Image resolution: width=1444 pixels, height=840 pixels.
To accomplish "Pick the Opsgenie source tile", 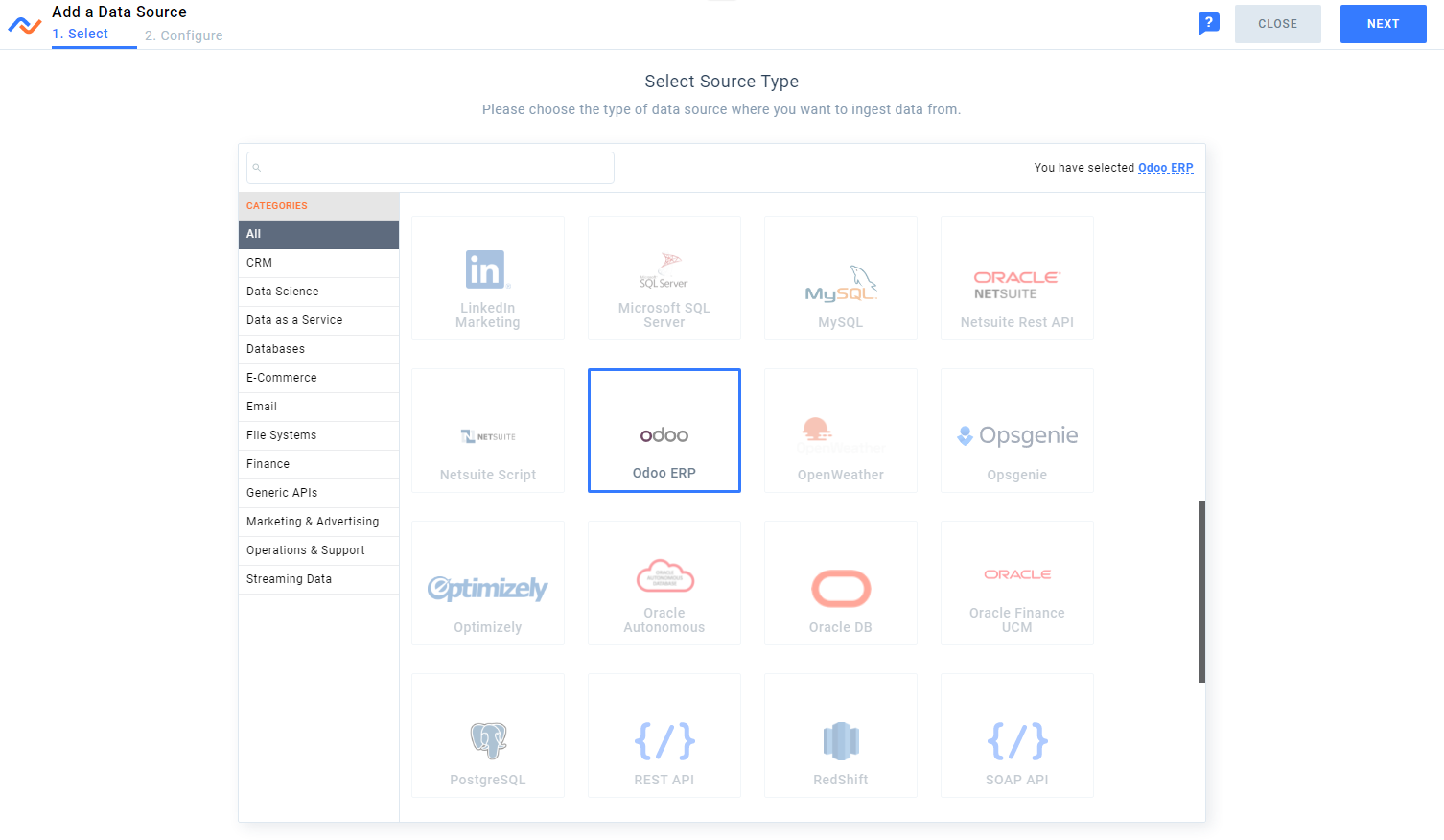I will click(x=1017, y=431).
